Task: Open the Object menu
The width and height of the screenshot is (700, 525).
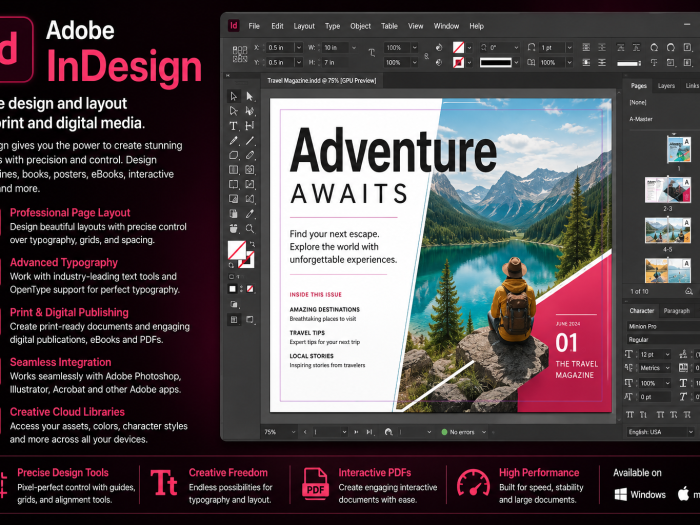Action: tap(360, 26)
